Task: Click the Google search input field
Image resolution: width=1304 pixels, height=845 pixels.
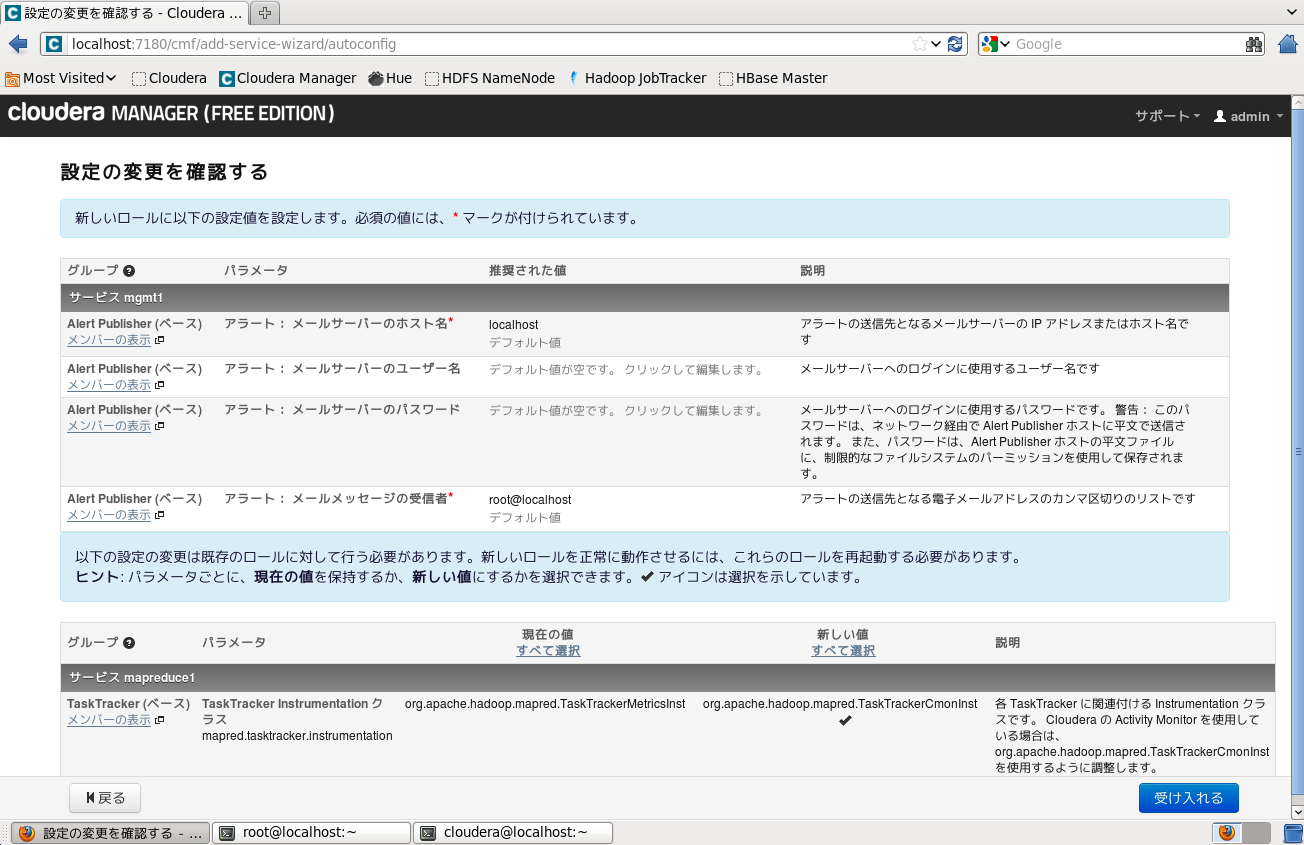Action: click(x=1125, y=44)
